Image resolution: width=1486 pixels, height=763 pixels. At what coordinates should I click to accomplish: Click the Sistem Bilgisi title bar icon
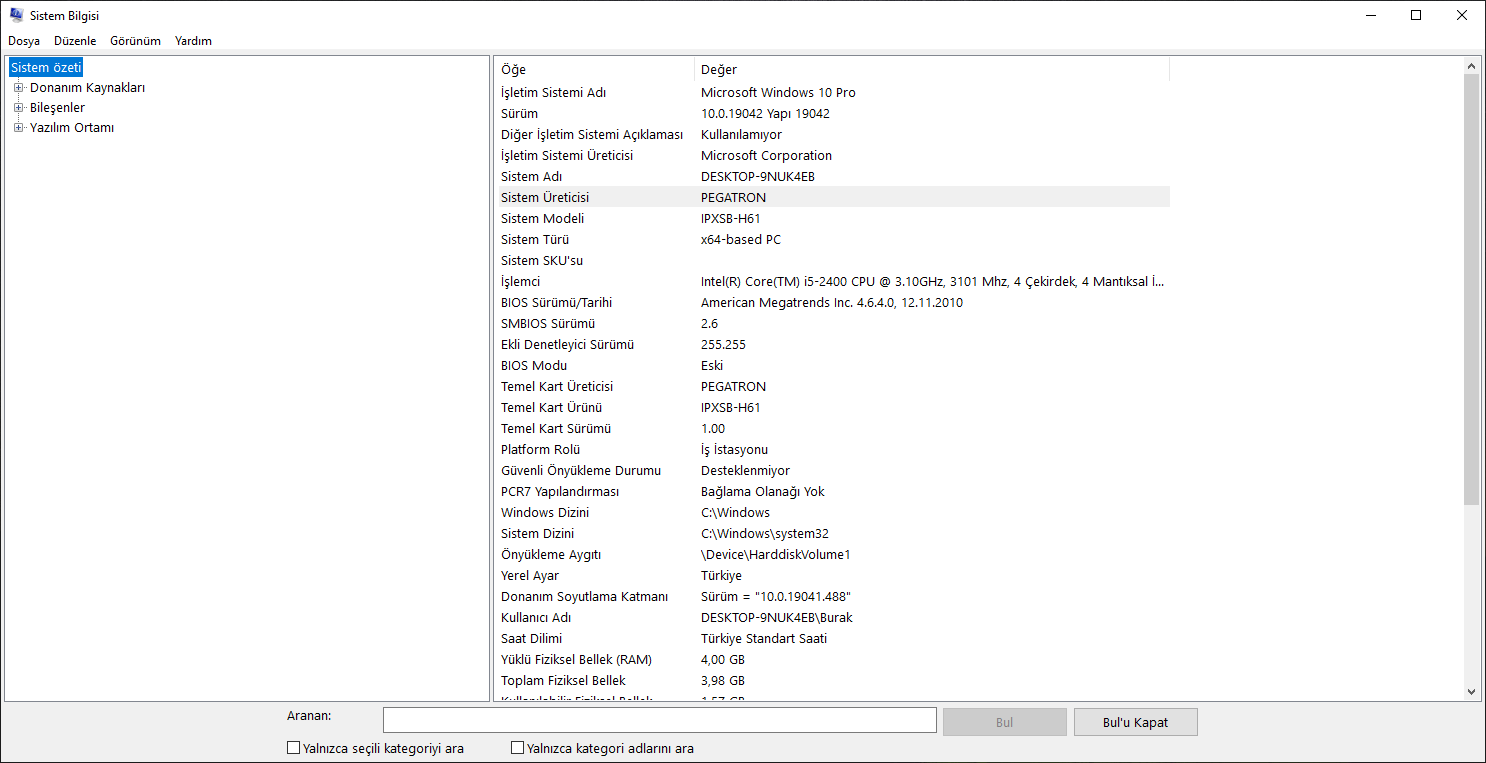click(16, 15)
